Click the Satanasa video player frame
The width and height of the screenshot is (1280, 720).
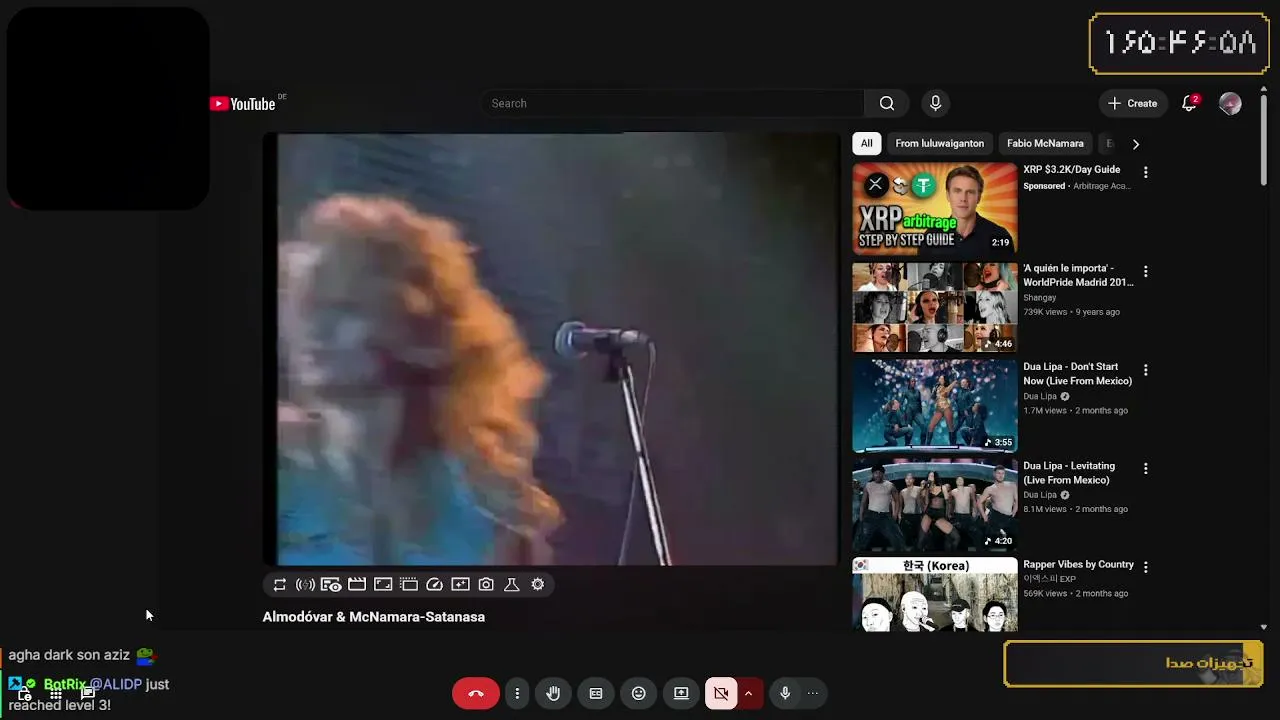tap(551, 349)
